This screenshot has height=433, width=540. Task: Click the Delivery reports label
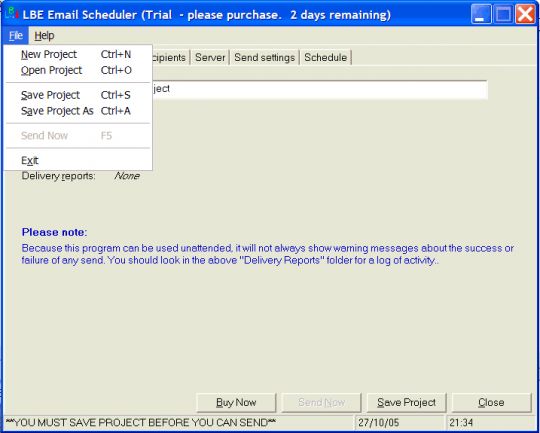[59, 176]
